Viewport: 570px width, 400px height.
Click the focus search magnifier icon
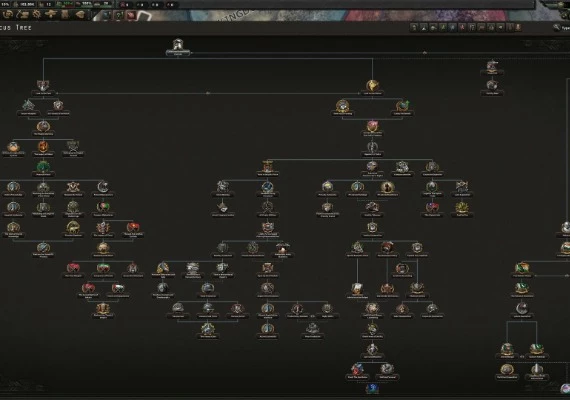pos(556,27)
